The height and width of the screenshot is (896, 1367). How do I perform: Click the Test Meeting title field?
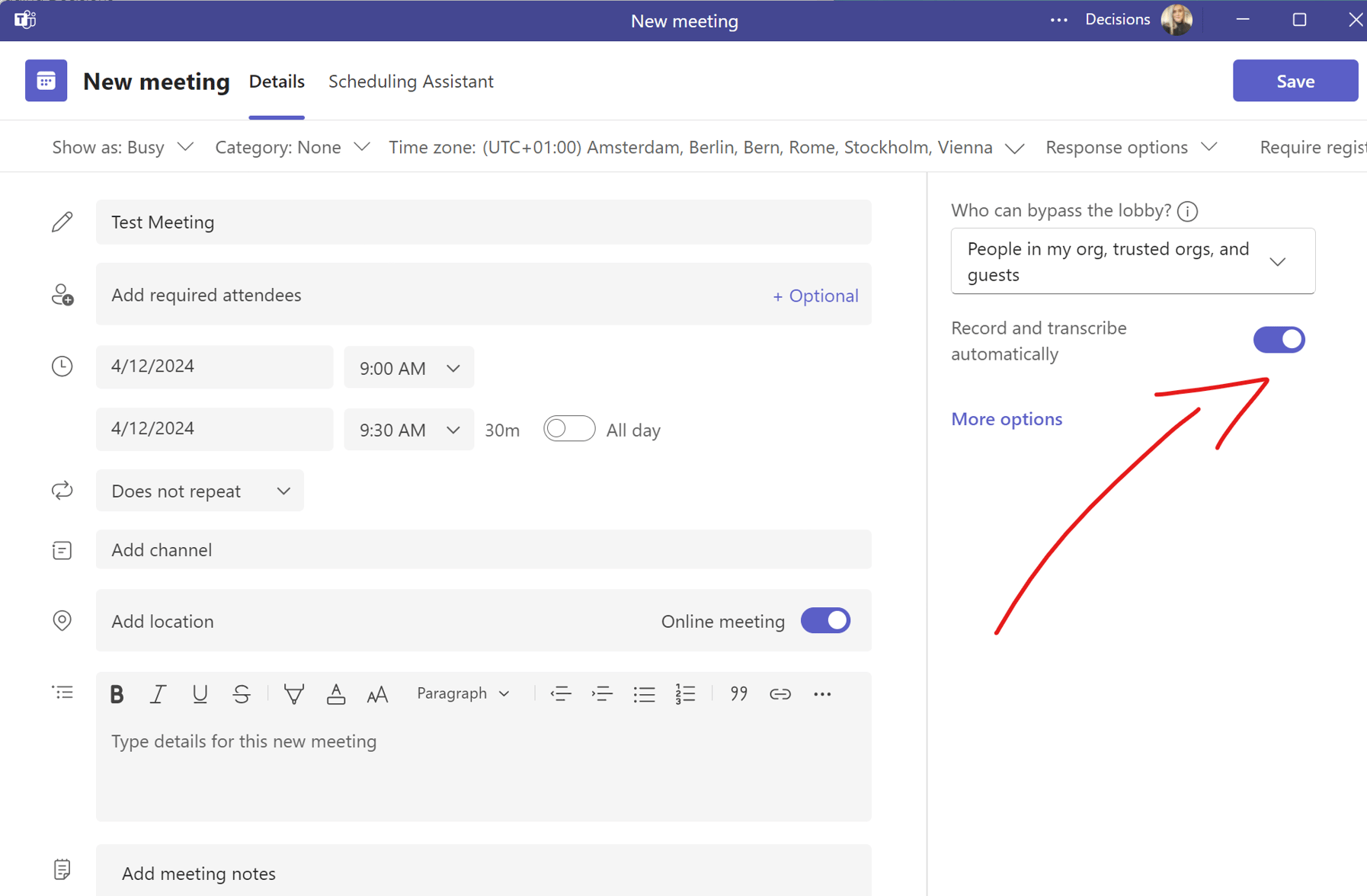tap(483, 222)
